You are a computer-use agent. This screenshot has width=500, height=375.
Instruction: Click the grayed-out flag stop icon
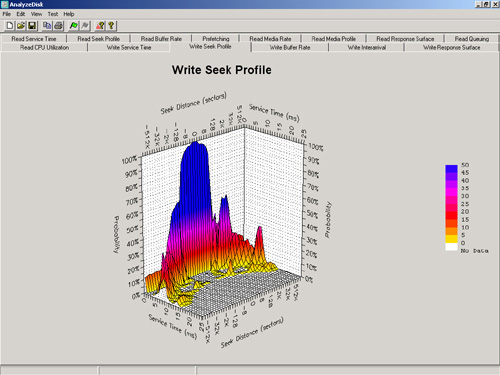[x=85, y=26]
